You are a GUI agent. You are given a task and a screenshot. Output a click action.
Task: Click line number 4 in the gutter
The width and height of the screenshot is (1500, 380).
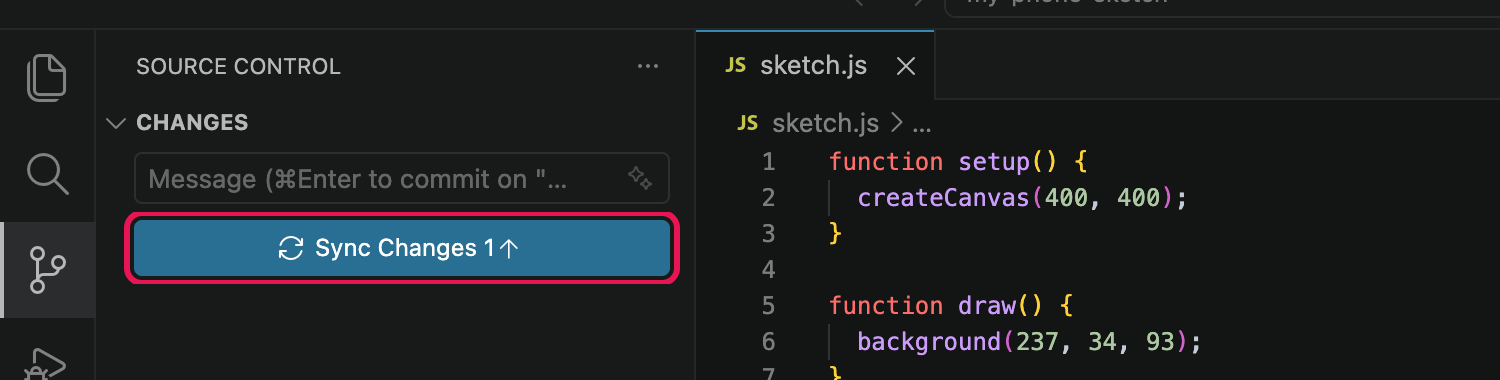tap(768, 269)
